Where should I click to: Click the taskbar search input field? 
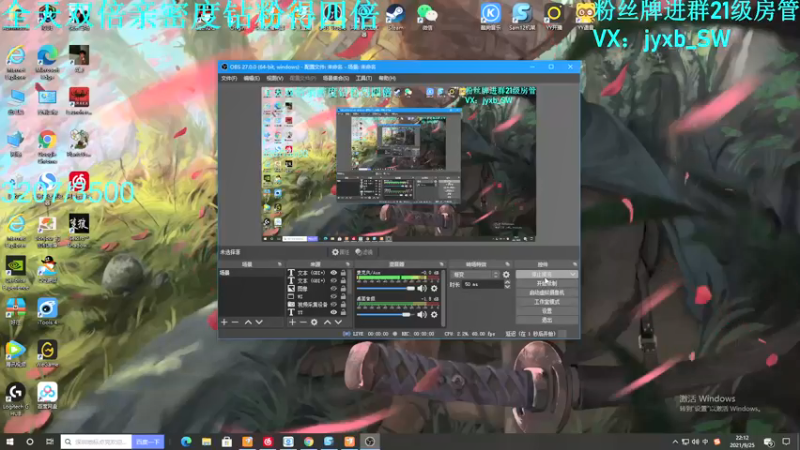(x=97, y=442)
